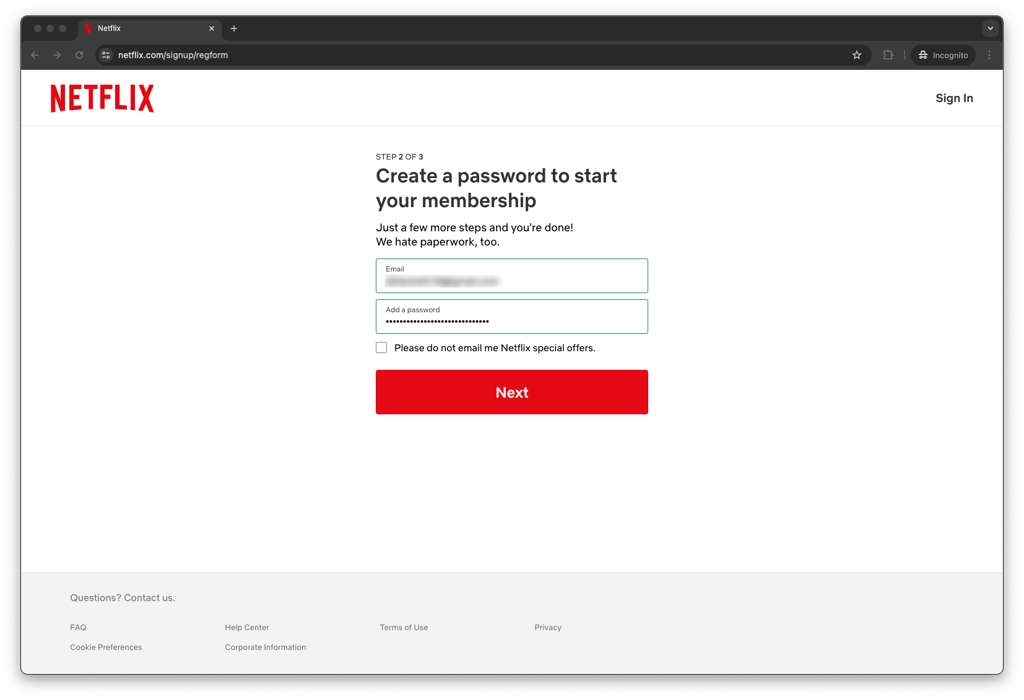
Task: Click the address bar URL
Action: tap(173, 56)
